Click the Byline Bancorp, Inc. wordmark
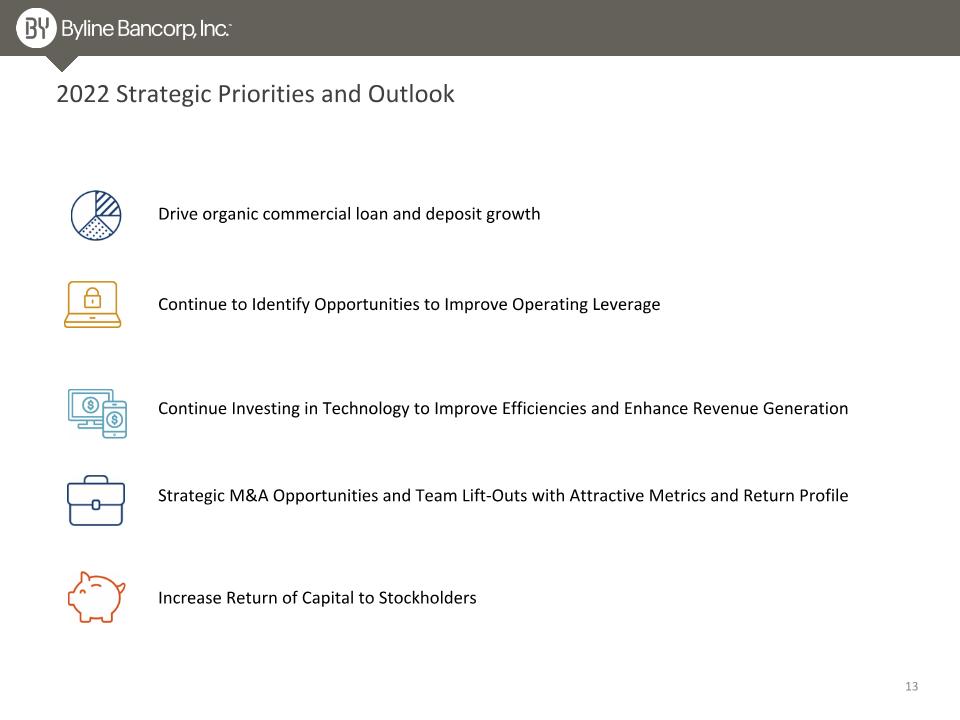 click(146, 29)
